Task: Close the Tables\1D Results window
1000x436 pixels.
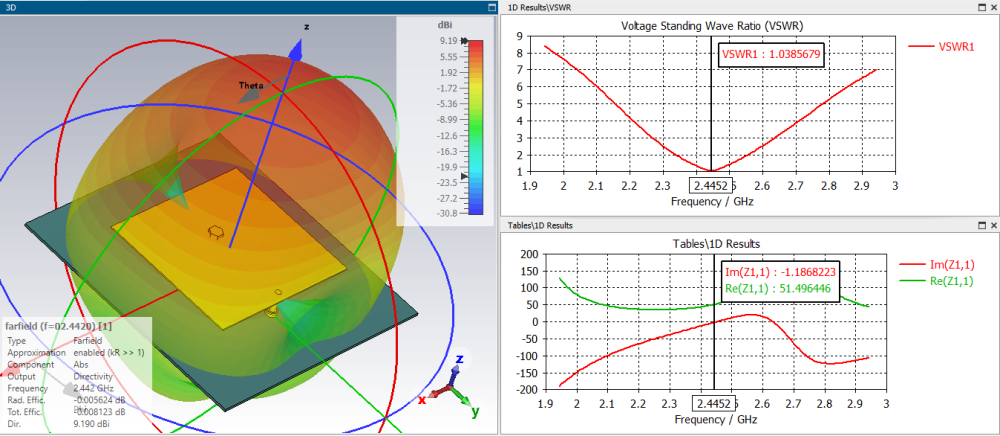Action: (994, 226)
